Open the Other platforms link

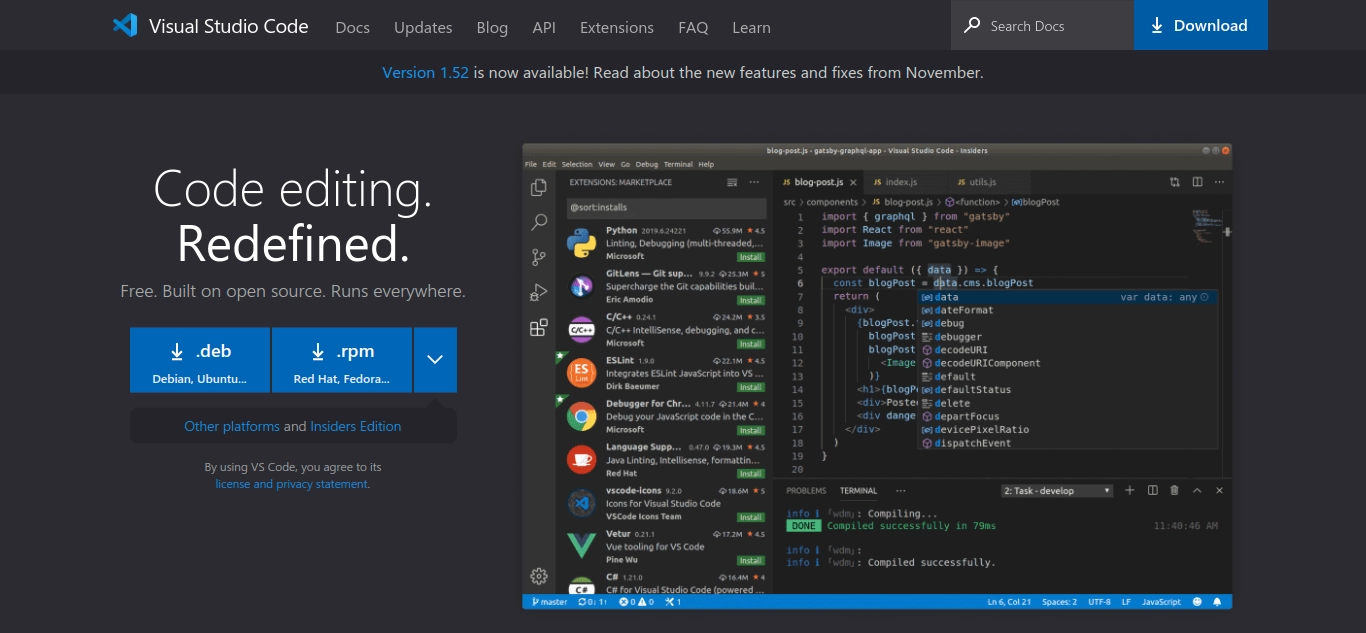[232, 426]
